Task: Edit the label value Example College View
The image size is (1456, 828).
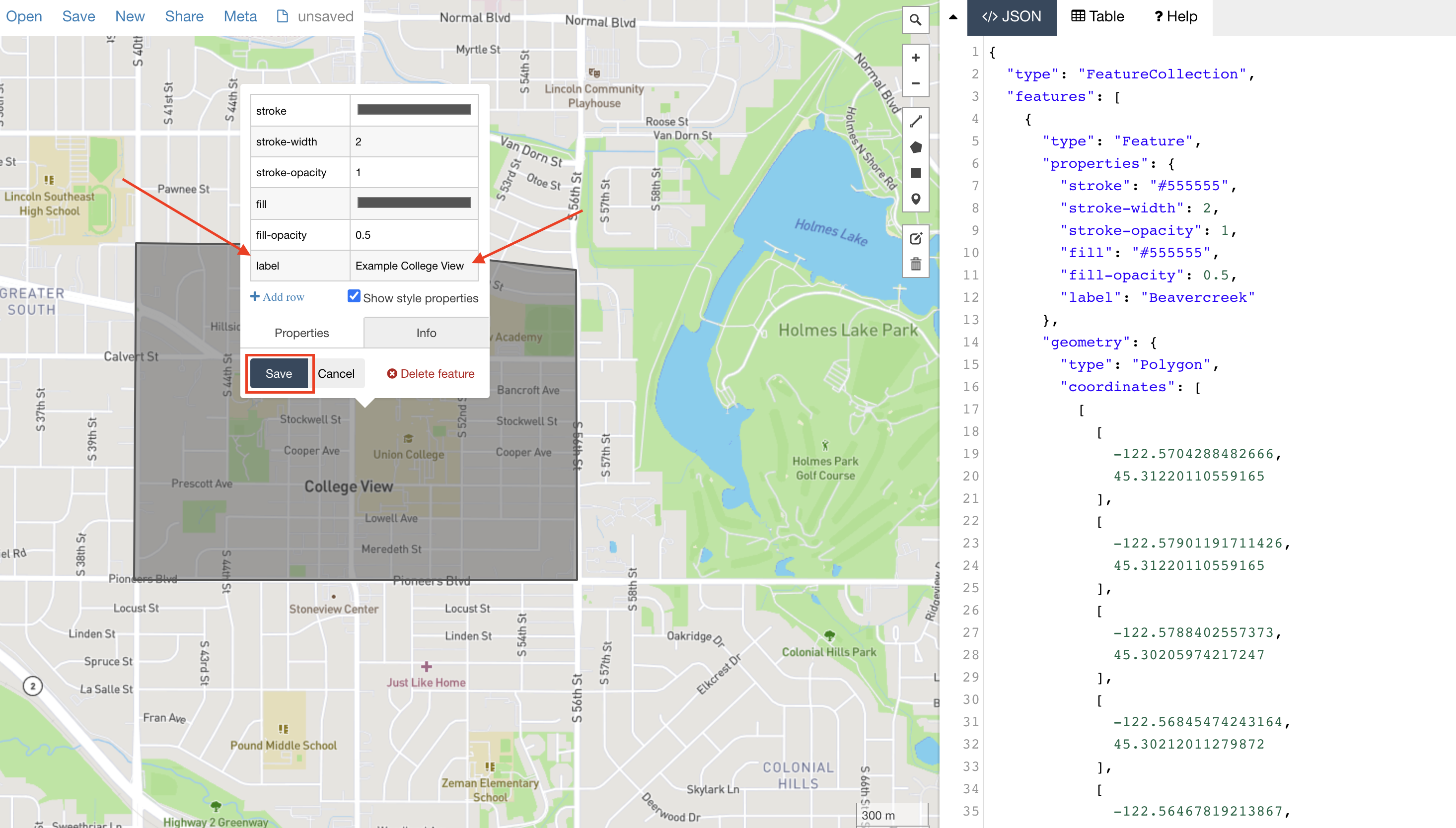Action: [x=414, y=266]
